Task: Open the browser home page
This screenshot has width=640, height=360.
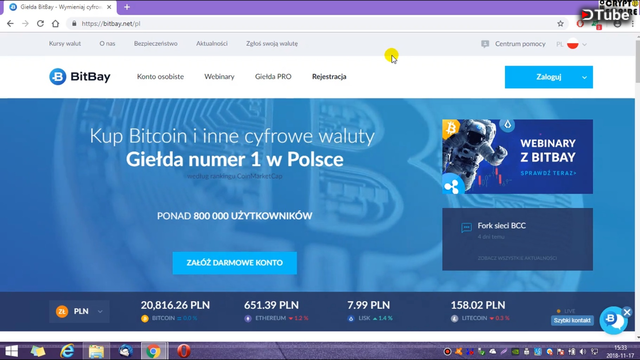Action: click(x=55, y=24)
